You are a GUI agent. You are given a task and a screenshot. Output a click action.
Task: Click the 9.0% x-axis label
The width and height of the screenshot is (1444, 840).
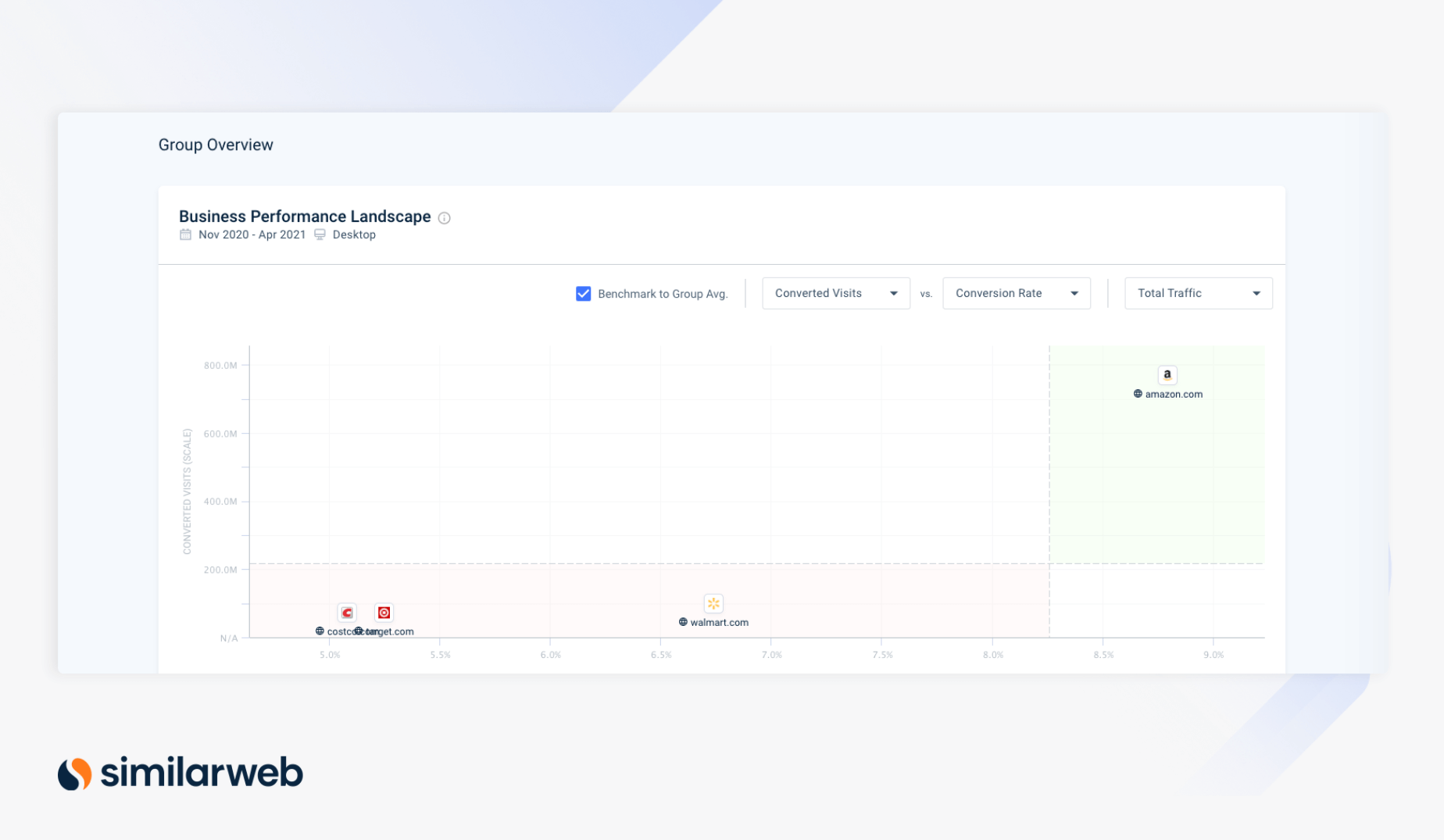pos(1213,655)
